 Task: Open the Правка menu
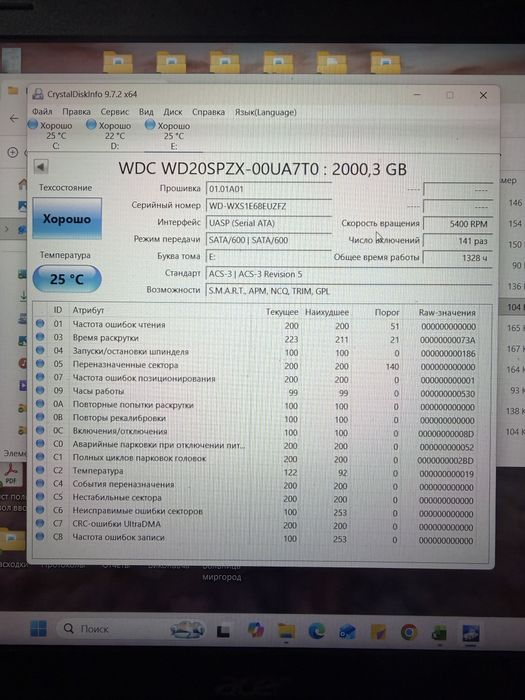point(76,112)
